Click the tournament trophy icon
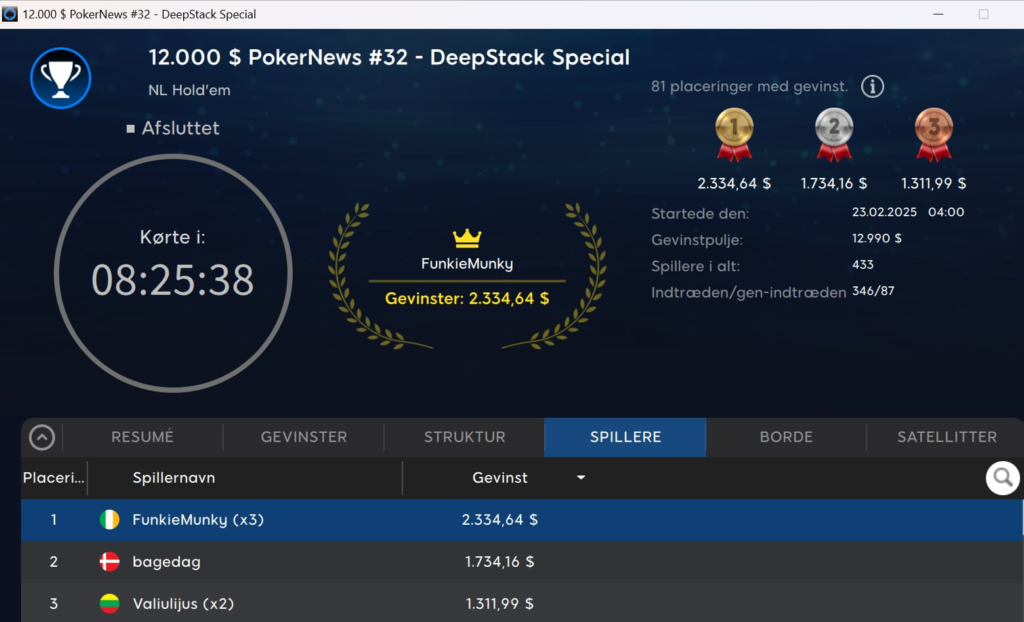This screenshot has width=1024, height=622. click(61, 78)
